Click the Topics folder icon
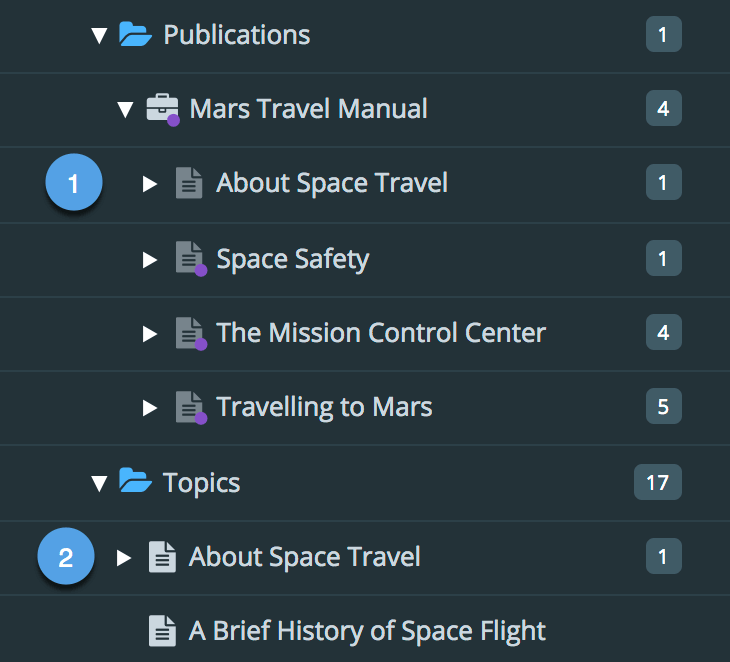Image resolution: width=730 pixels, height=662 pixels. click(x=135, y=483)
